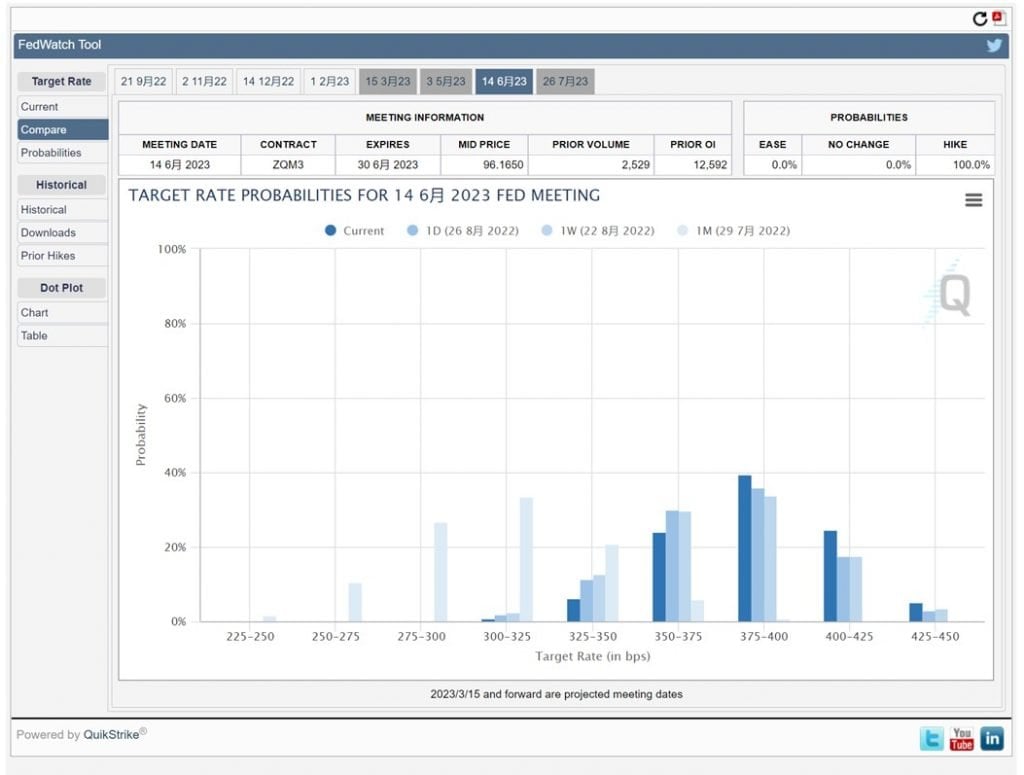This screenshot has height=775, width=1024.
Task: Select the 26 7月23 meeting tab
Action: [566, 82]
